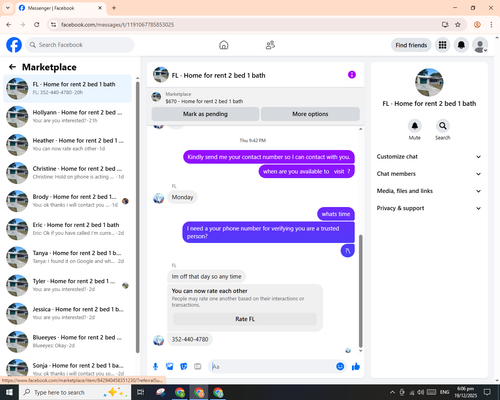Attach a file with the photo icon
This screenshot has height=400, width=500.
point(170,367)
